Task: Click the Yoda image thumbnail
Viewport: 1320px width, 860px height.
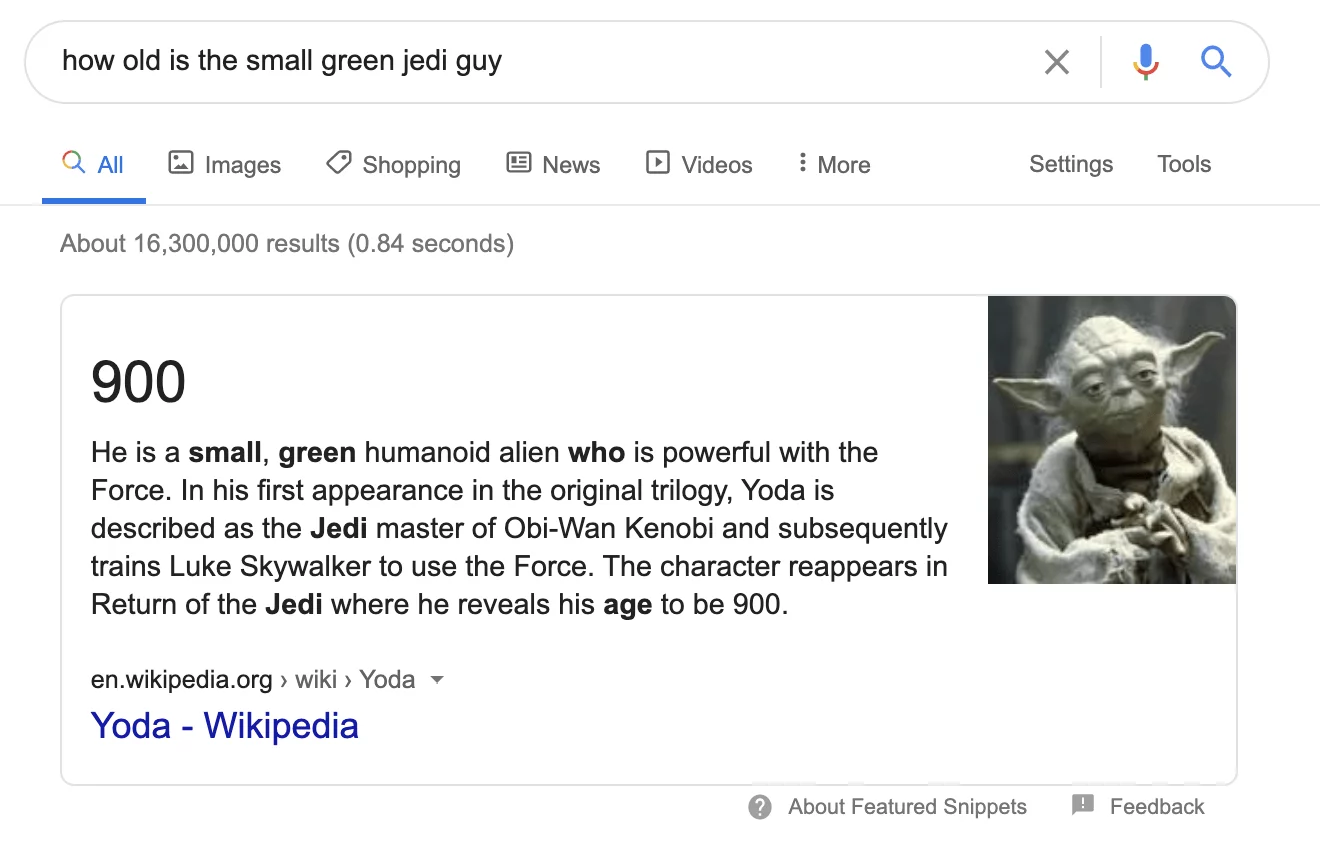Action: point(1111,439)
